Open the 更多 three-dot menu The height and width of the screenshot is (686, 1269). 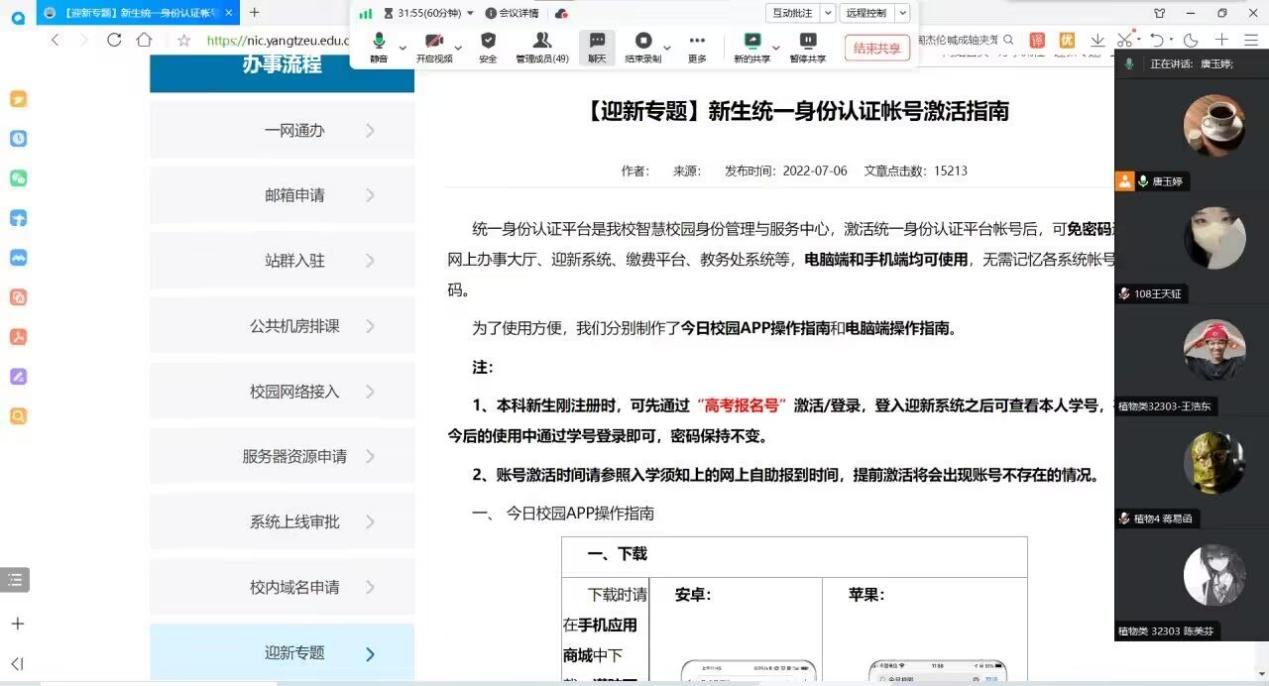click(x=697, y=46)
